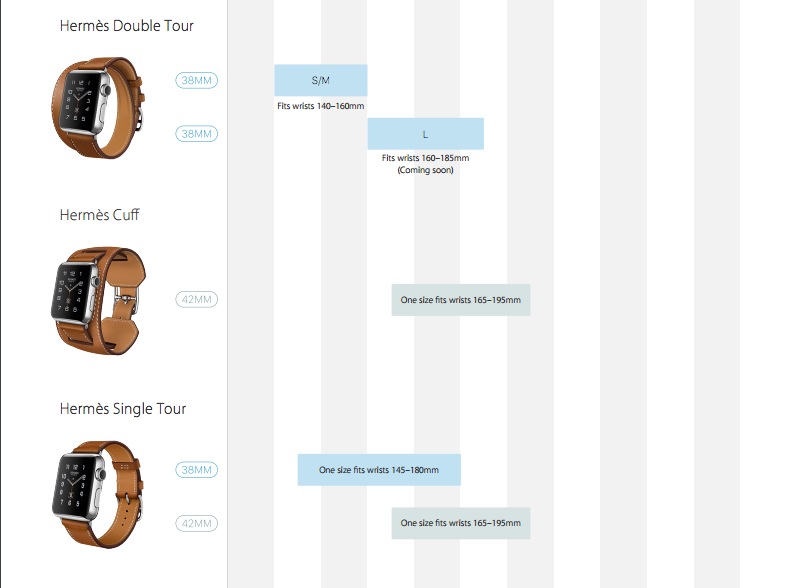Click the one size 145–180mm bar

378,470
